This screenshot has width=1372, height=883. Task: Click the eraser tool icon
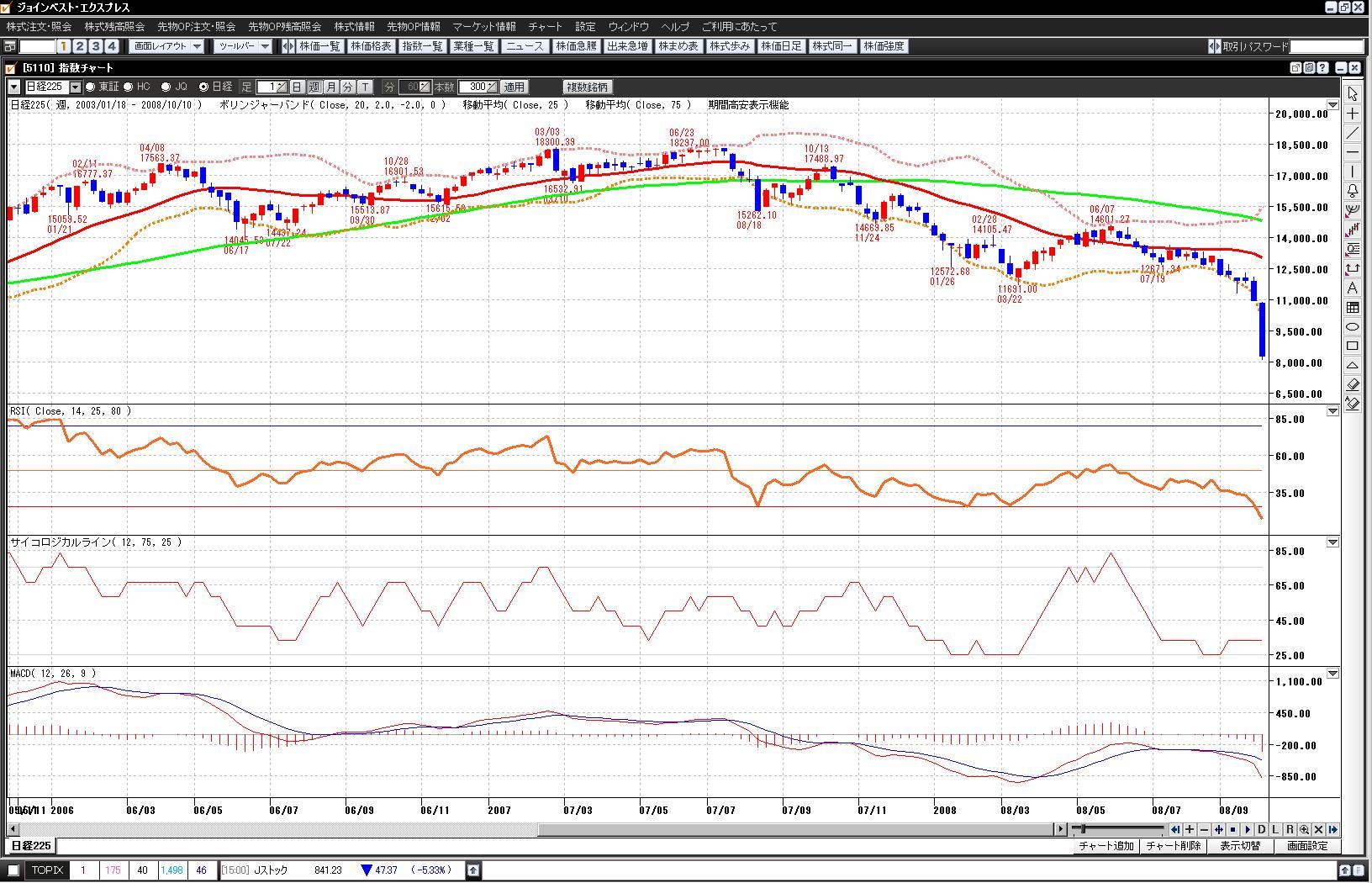pyautogui.click(x=1353, y=384)
